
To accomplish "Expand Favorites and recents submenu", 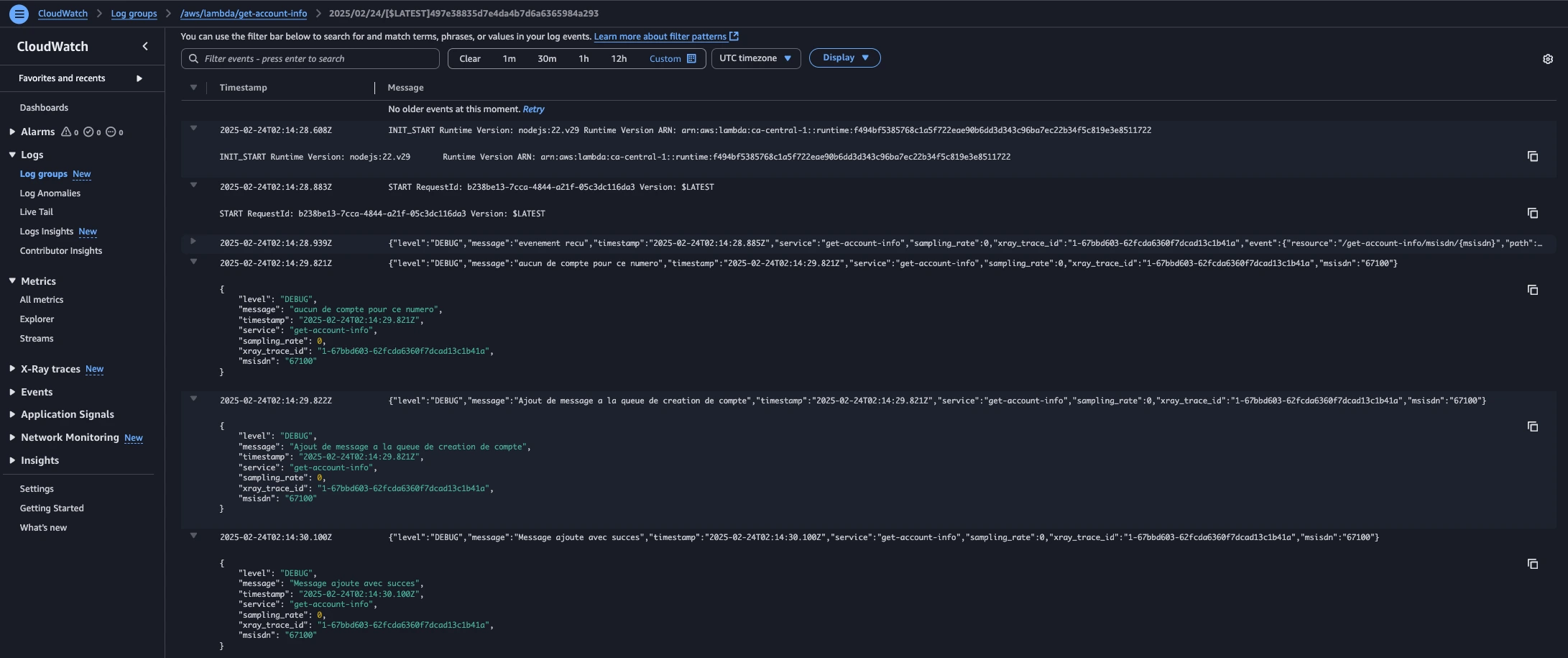I will coord(139,78).
